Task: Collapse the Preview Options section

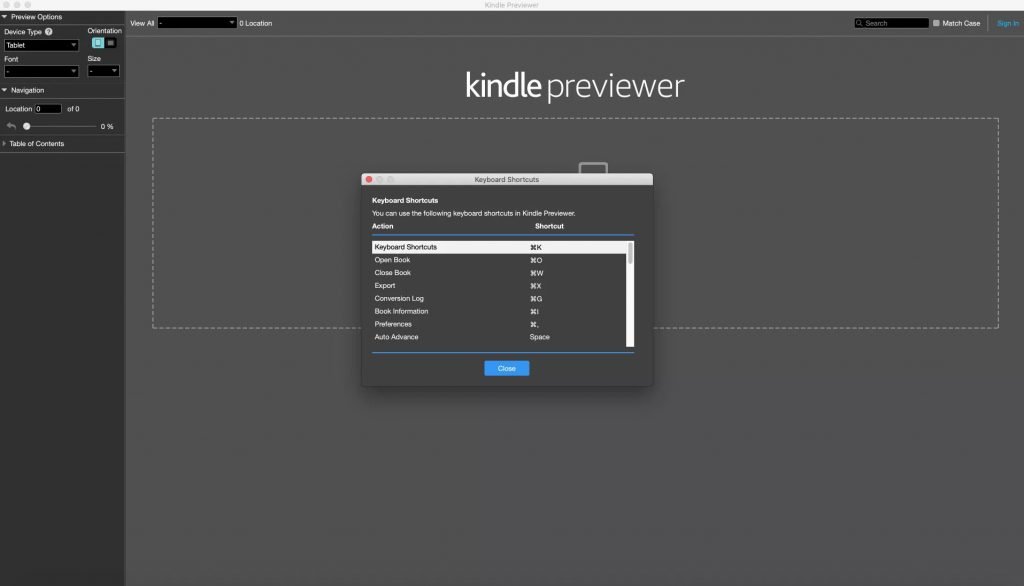Action: click(5, 17)
